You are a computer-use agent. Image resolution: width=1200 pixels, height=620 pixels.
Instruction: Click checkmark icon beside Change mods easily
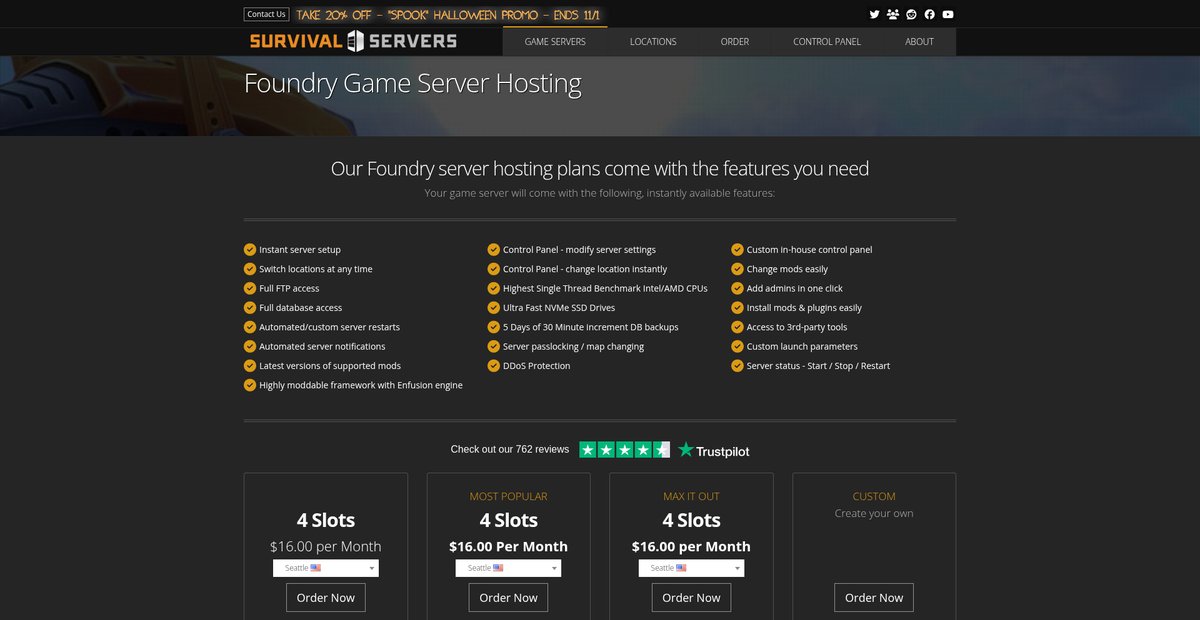(738, 269)
